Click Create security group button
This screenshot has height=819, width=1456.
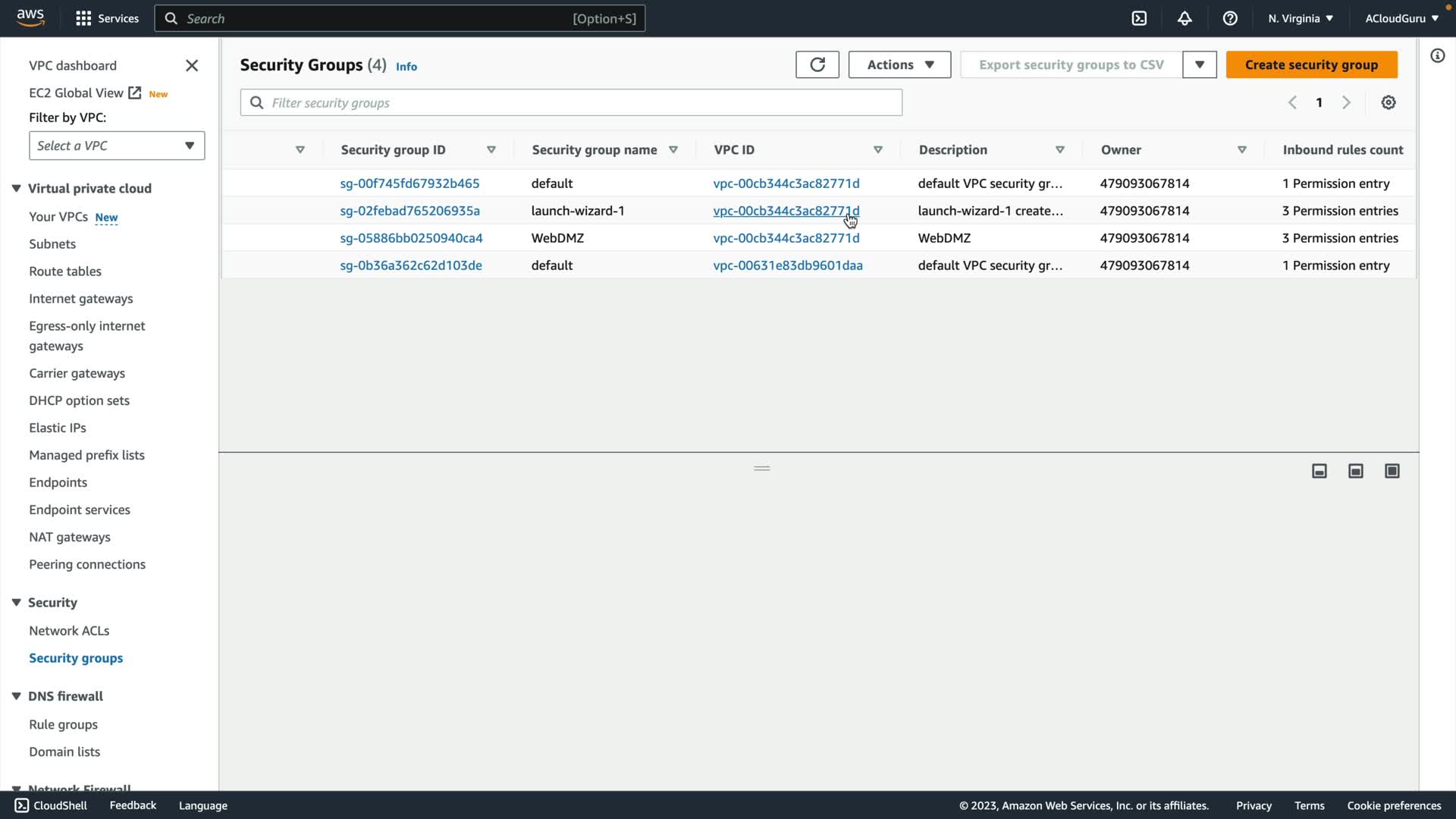coord(1311,64)
